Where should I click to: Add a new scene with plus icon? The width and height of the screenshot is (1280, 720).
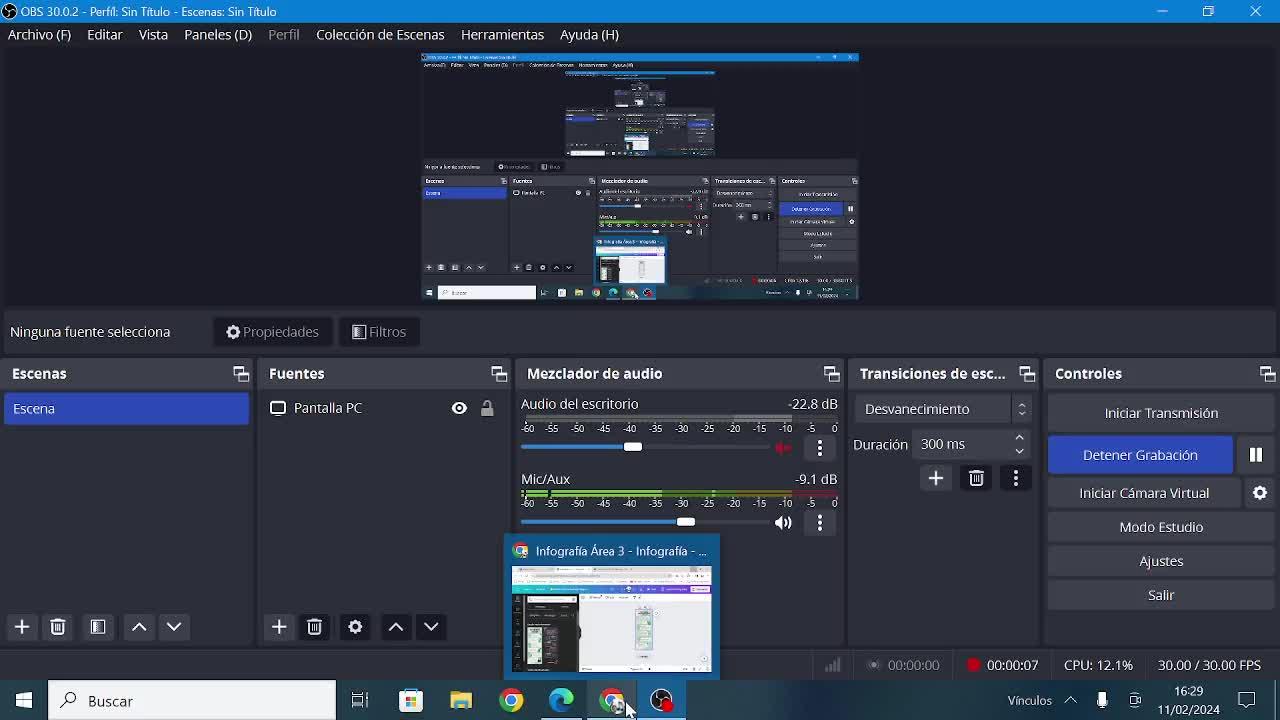click(22, 627)
